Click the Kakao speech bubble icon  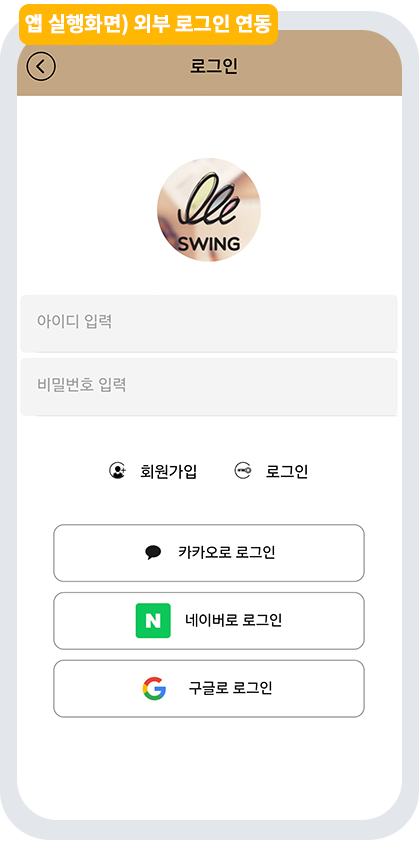153,552
